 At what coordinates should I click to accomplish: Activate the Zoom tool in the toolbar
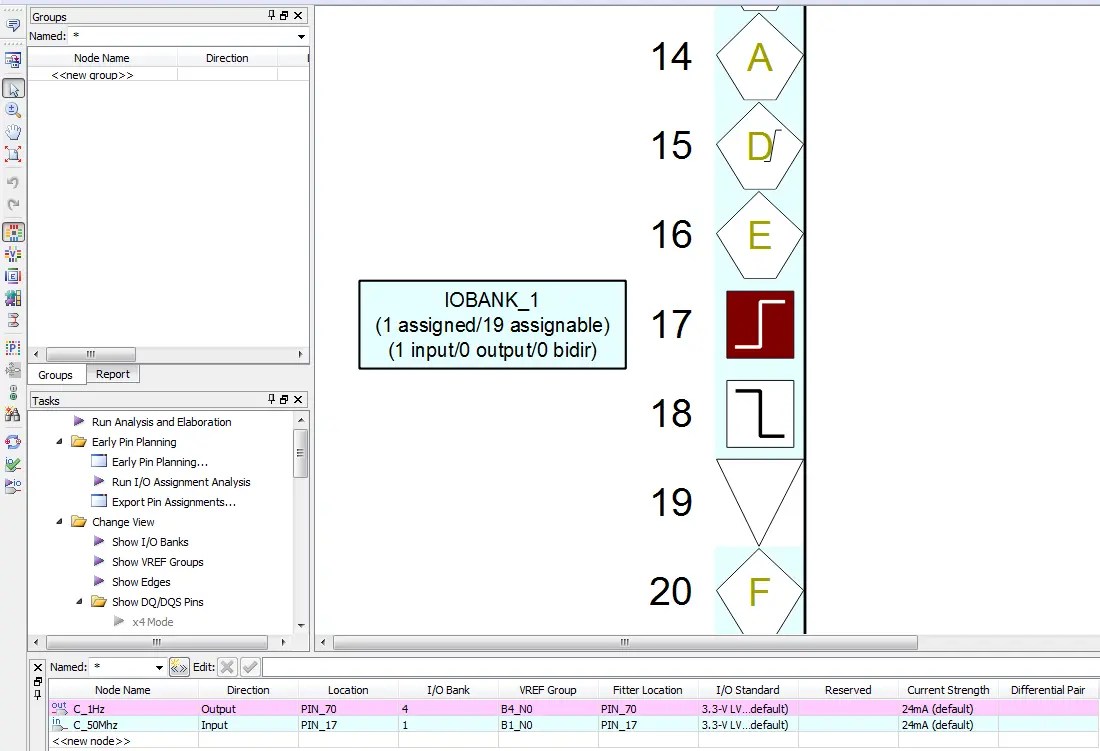13,110
